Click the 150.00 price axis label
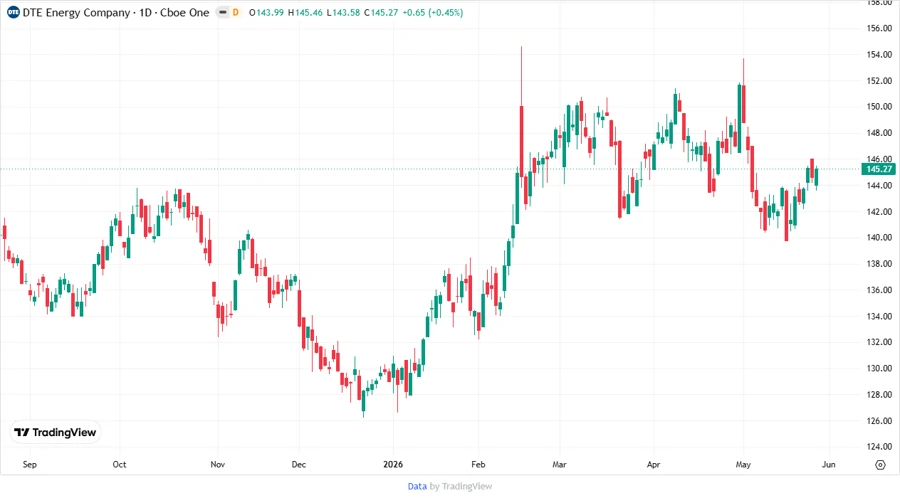The image size is (900, 498). pyautogui.click(x=879, y=107)
